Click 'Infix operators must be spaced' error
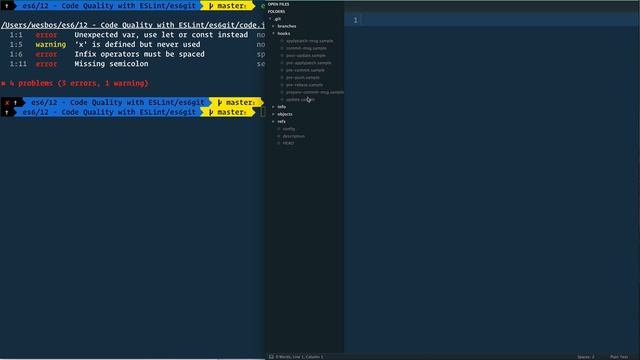Screen dimensions: 640x360 click(x=139, y=54)
